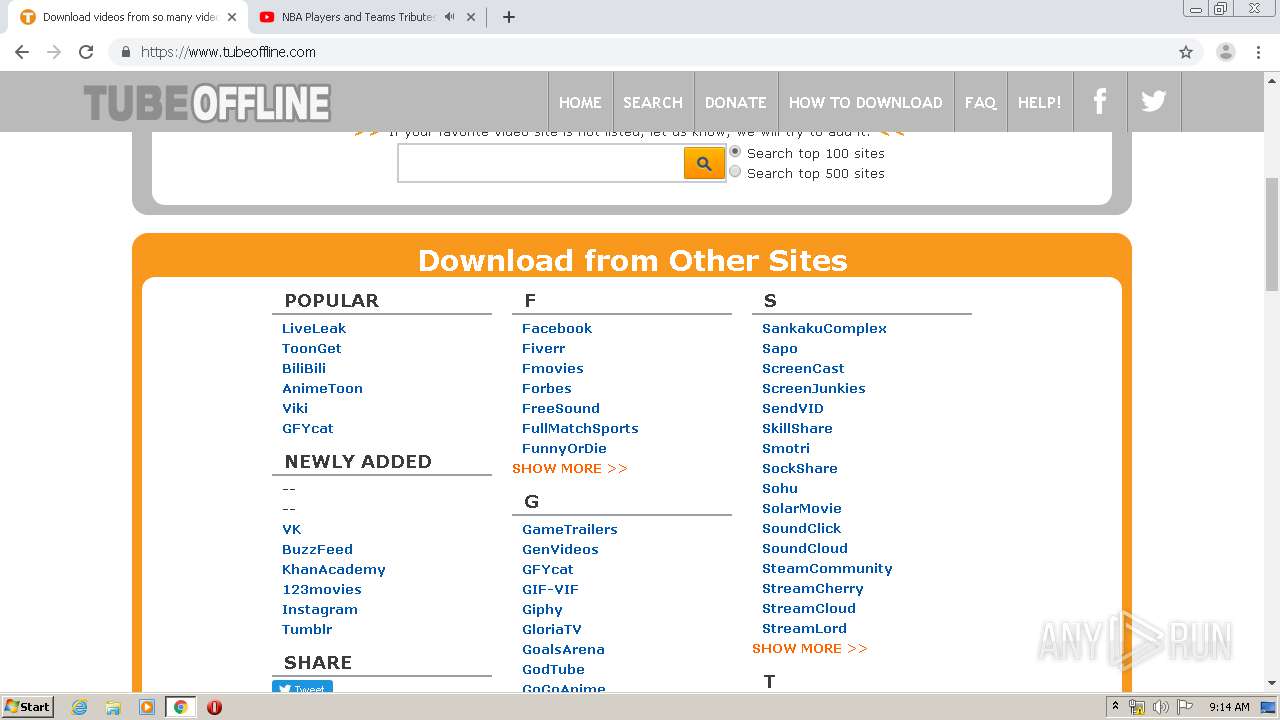Screen dimensions: 1280x720
Task: Open Chrome profile avatar
Action: click(x=1226, y=52)
